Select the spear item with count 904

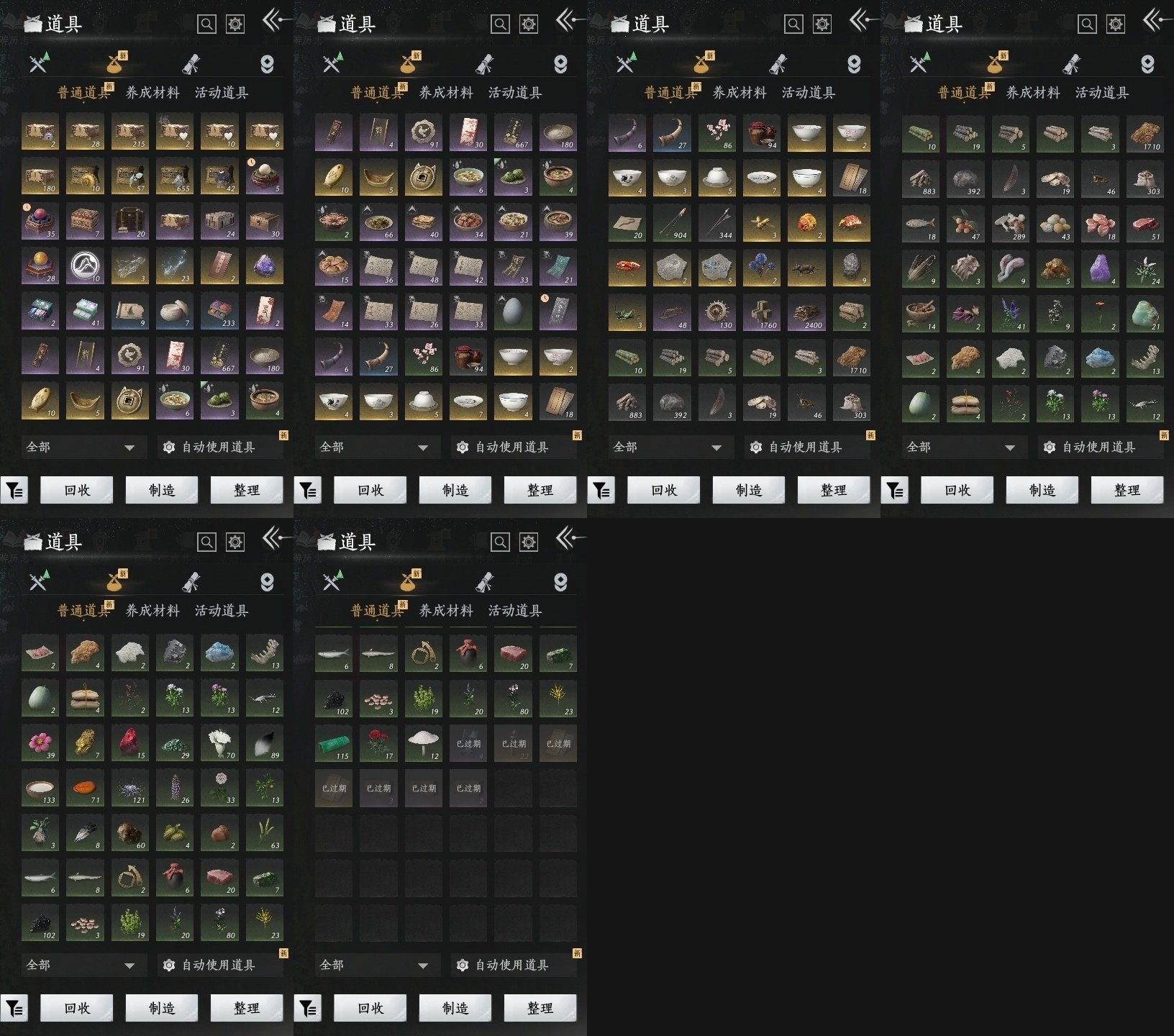[671, 222]
